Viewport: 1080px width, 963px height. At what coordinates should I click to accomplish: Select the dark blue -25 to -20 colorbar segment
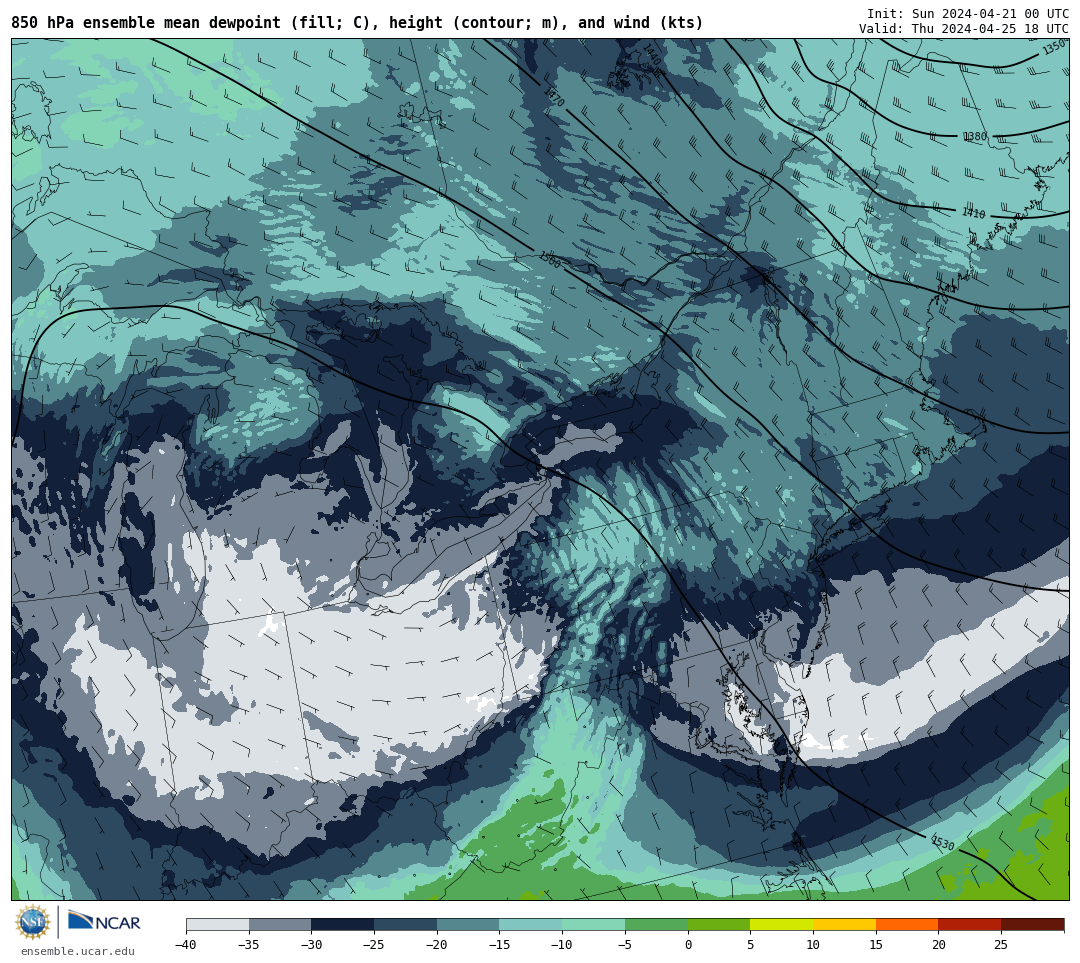(x=405, y=924)
